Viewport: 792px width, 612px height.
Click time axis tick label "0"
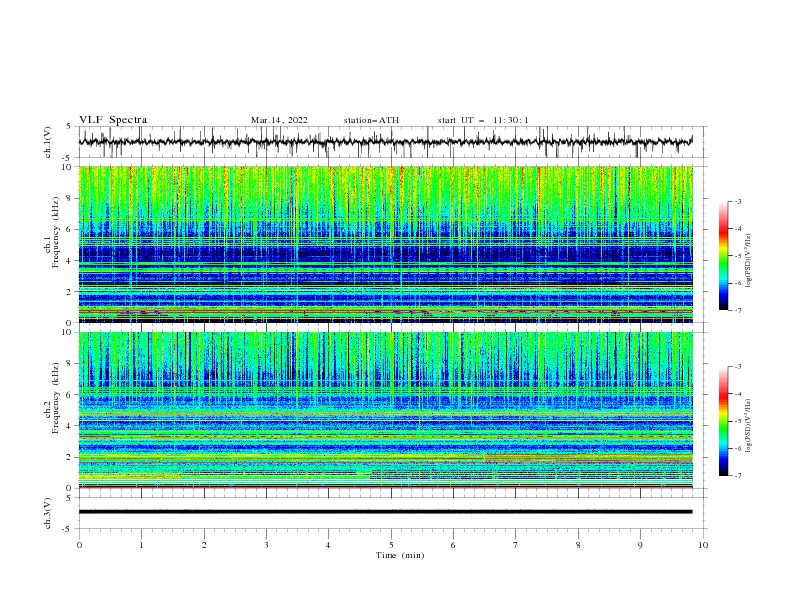[79, 545]
